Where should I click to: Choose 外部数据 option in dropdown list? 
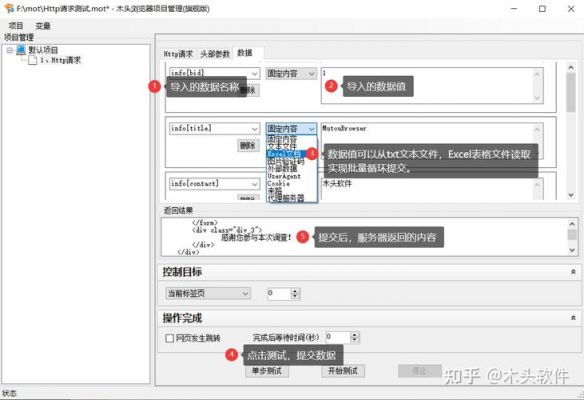[x=282, y=168]
